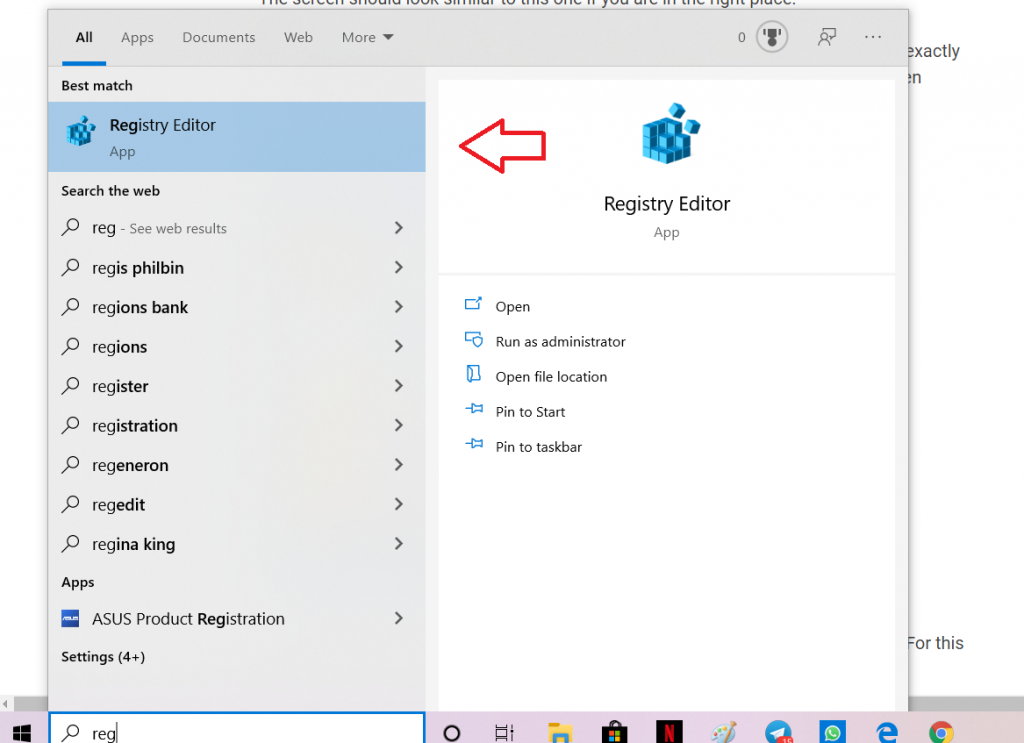Click the magnifier icon in the search box
This screenshot has height=743, width=1024.
point(71,733)
